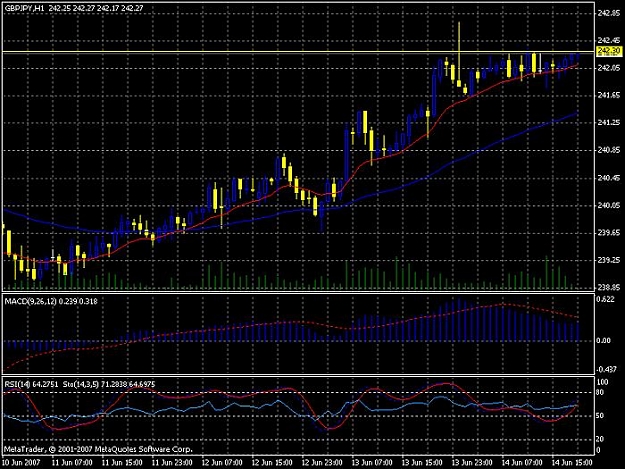This screenshot has width=625, height=469.
Task: Click the 239.65 price scale label
Action: click(x=609, y=233)
